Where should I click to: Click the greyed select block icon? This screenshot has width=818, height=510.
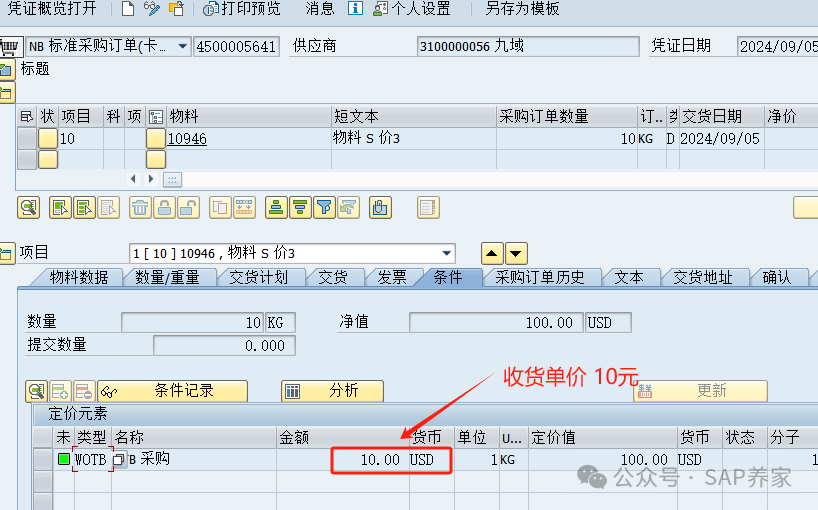(108, 208)
